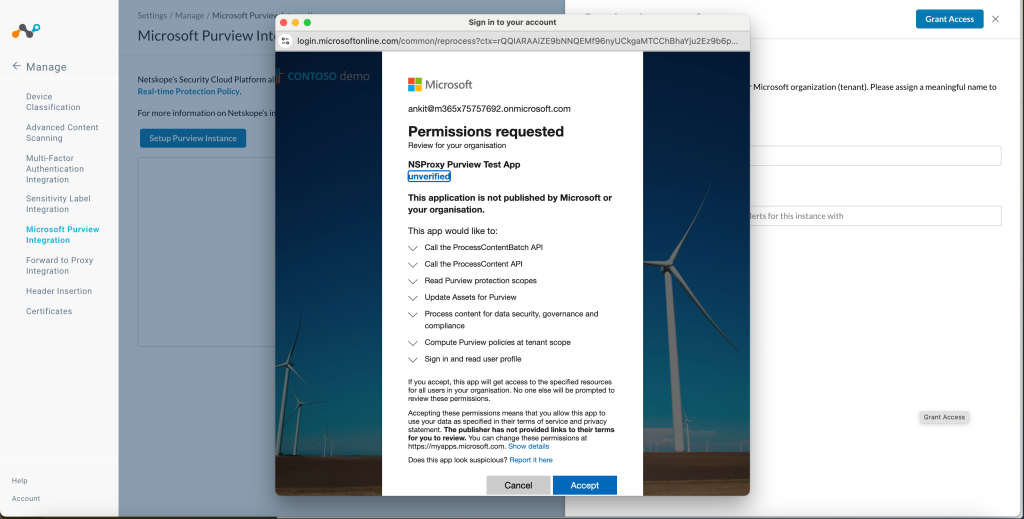Open Account in the sidebar
Screen dimensions: 1024x519
(26, 498)
